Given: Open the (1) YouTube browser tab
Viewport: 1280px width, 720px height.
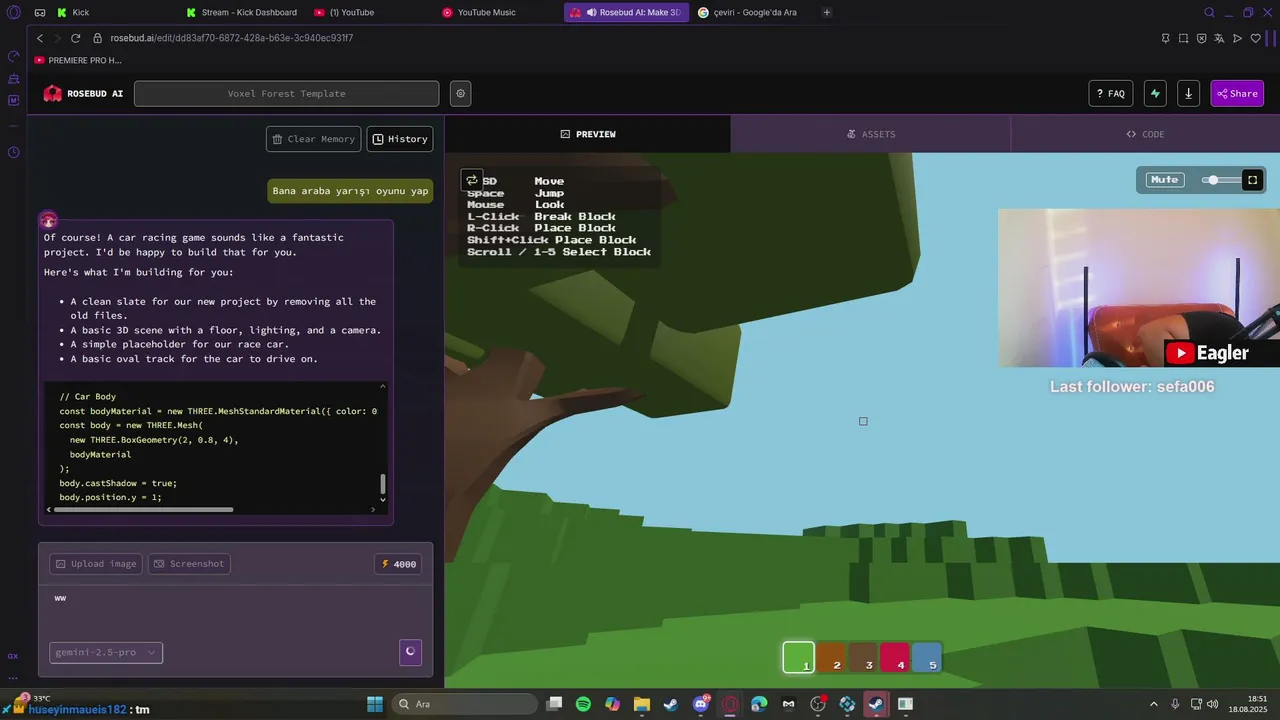Looking at the screenshot, I should 345,12.
